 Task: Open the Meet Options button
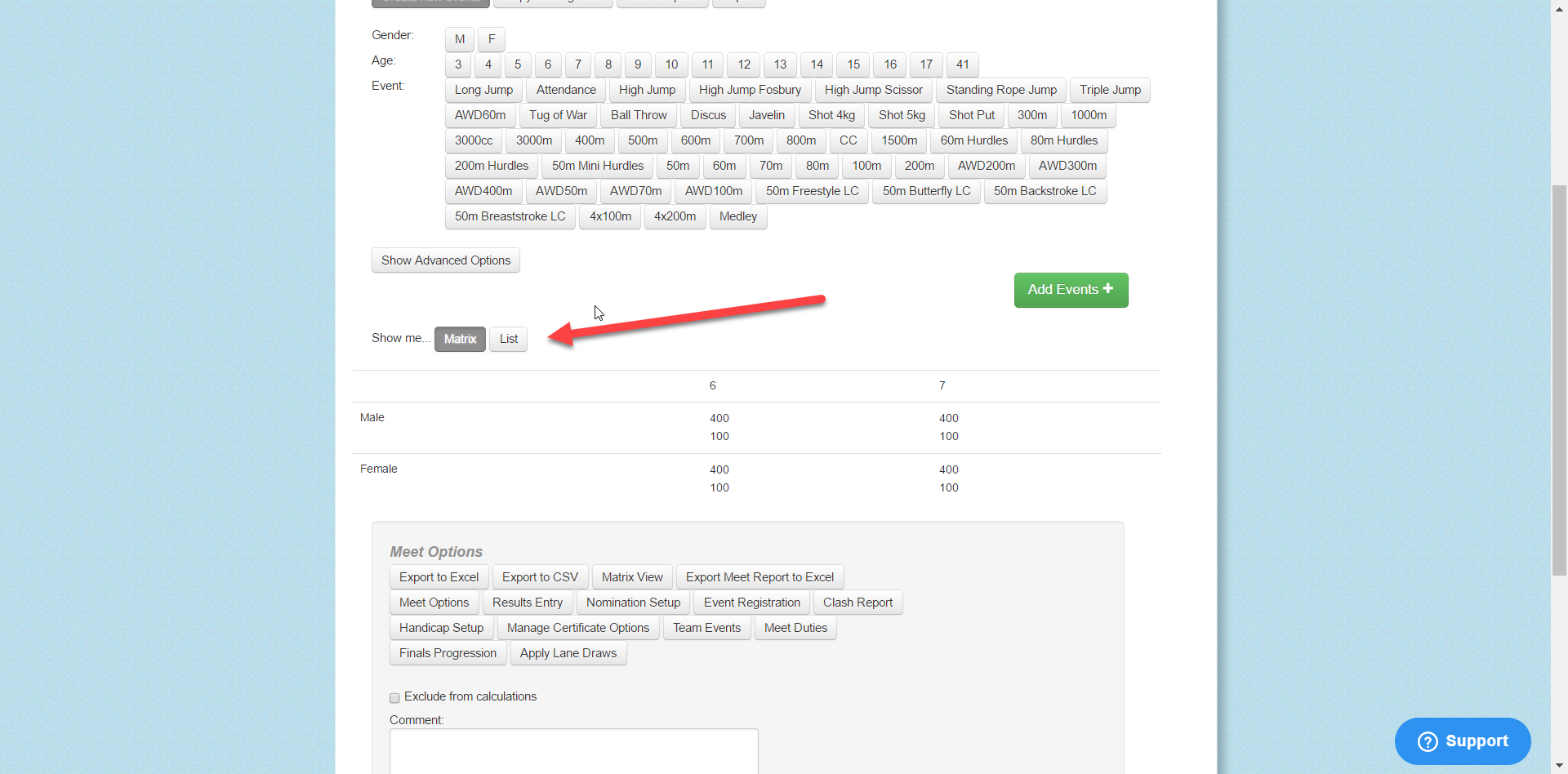click(434, 603)
